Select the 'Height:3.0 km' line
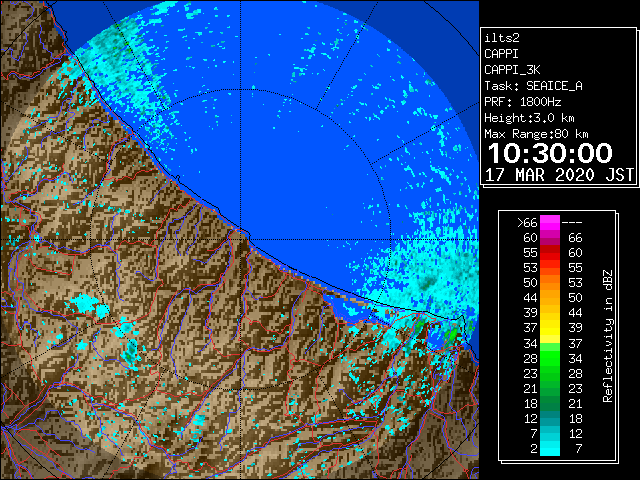640x480 pixels. (529, 118)
